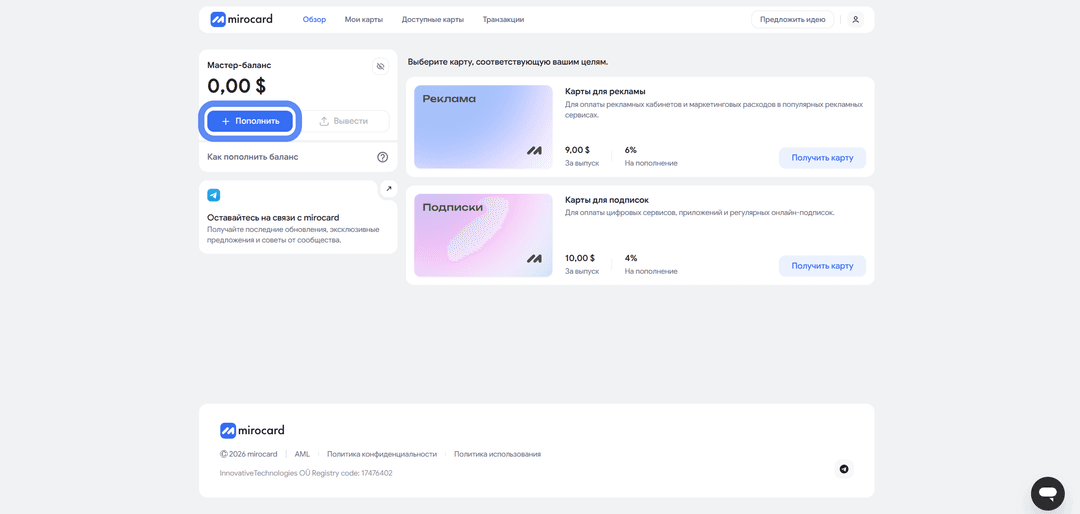
Task: Open the support chat bubble
Action: click(x=1048, y=493)
